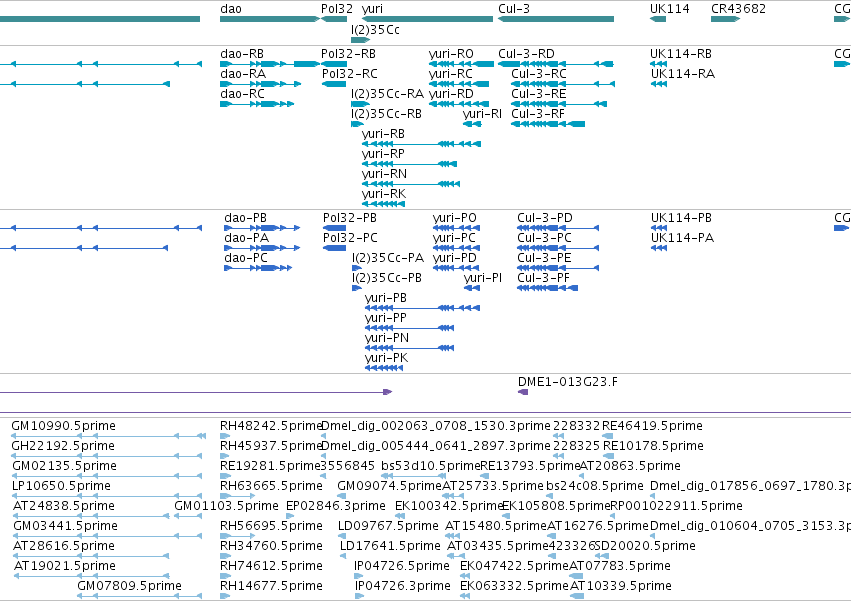This screenshot has width=851, height=601.
Task: Select protein yuri-PK
Action: coord(386,358)
